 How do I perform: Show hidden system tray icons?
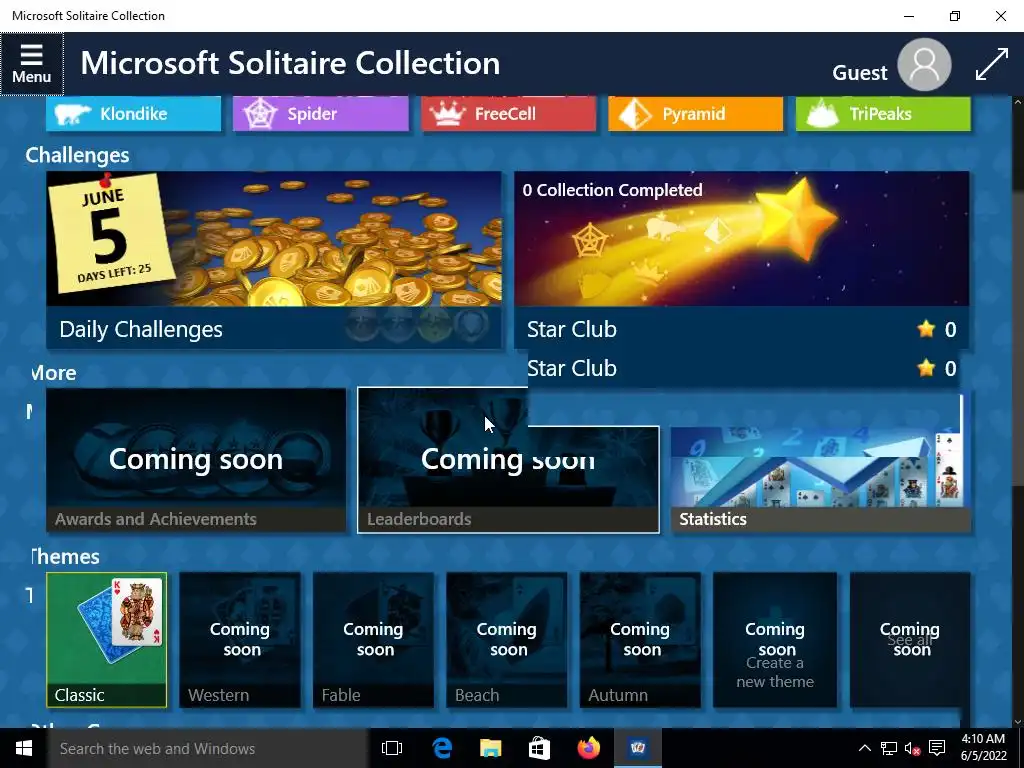tap(864, 748)
